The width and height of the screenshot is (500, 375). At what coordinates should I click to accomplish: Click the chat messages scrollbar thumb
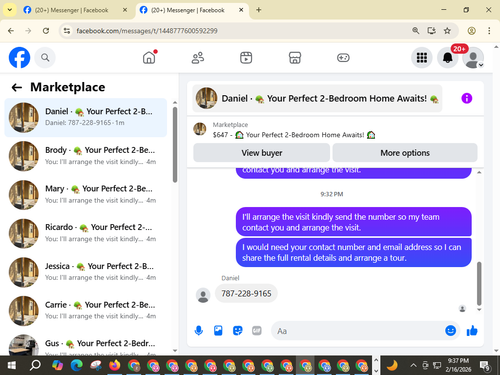(x=479, y=283)
